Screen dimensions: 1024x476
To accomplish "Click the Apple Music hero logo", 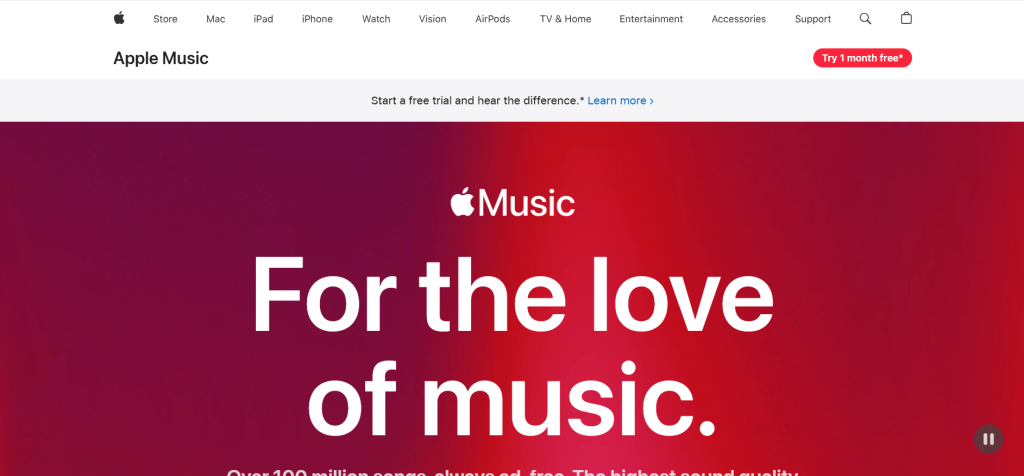I will pos(513,202).
